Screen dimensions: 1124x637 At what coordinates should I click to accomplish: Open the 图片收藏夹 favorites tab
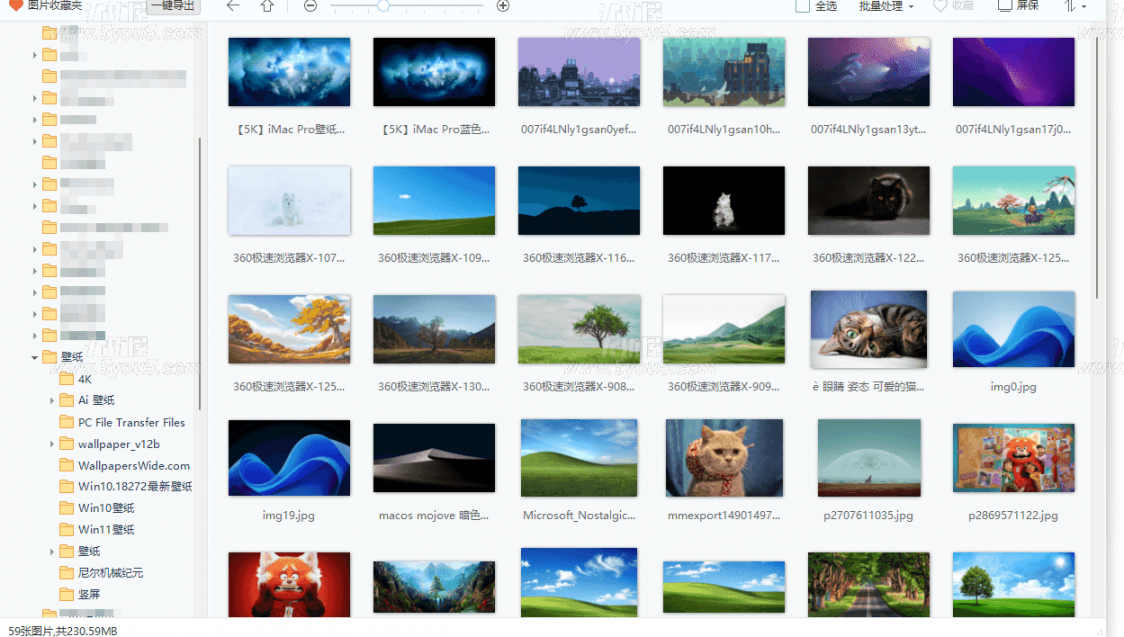46,6
